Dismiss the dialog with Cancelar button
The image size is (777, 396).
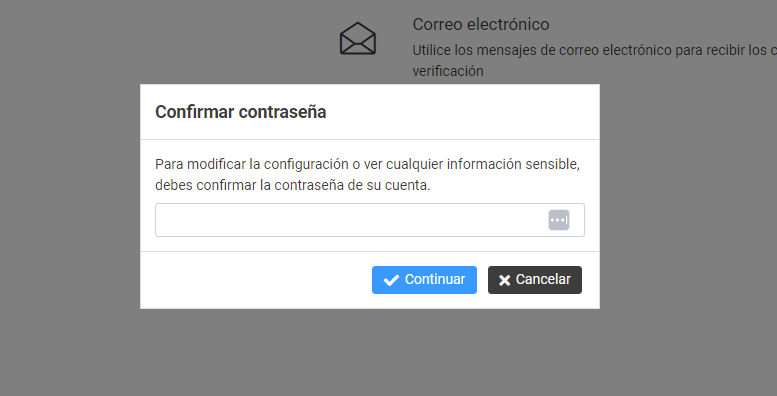535,280
